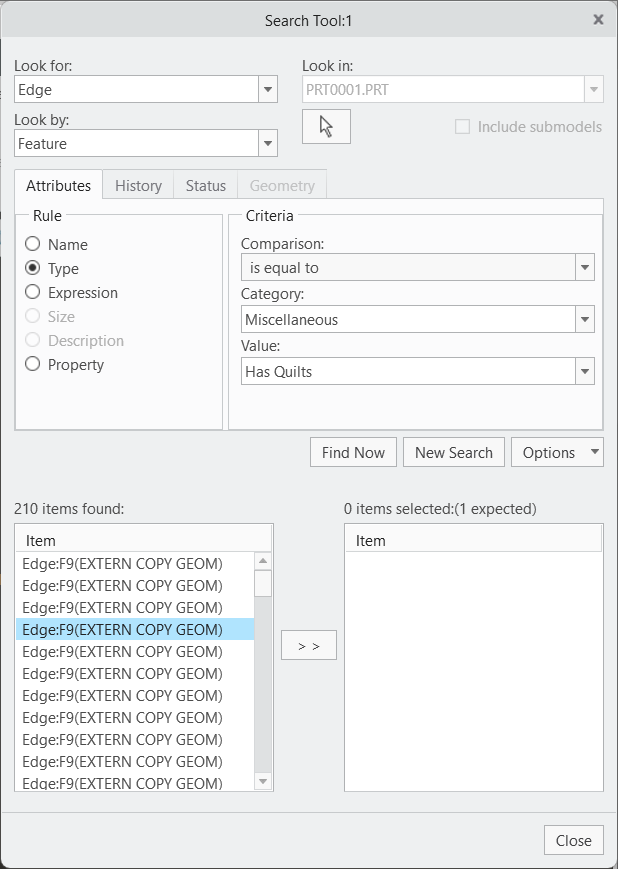Viewport: 618px width, 869px height.
Task: Open the Options menu button
Action: click(557, 452)
